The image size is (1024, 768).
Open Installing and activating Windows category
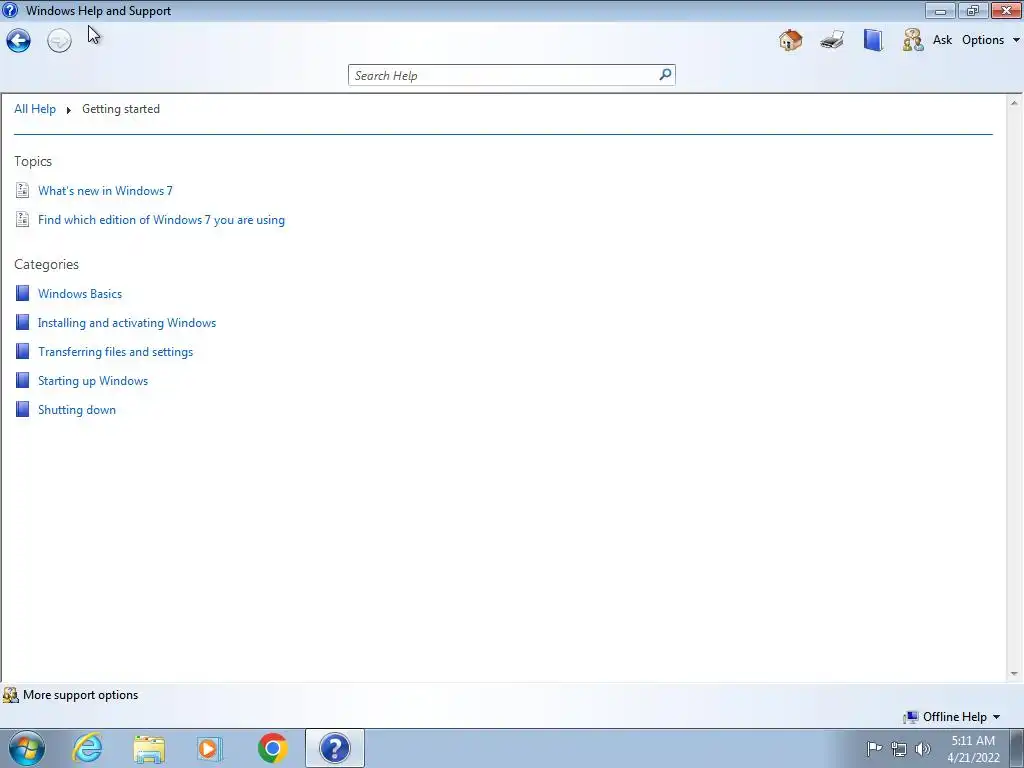(x=127, y=323)
